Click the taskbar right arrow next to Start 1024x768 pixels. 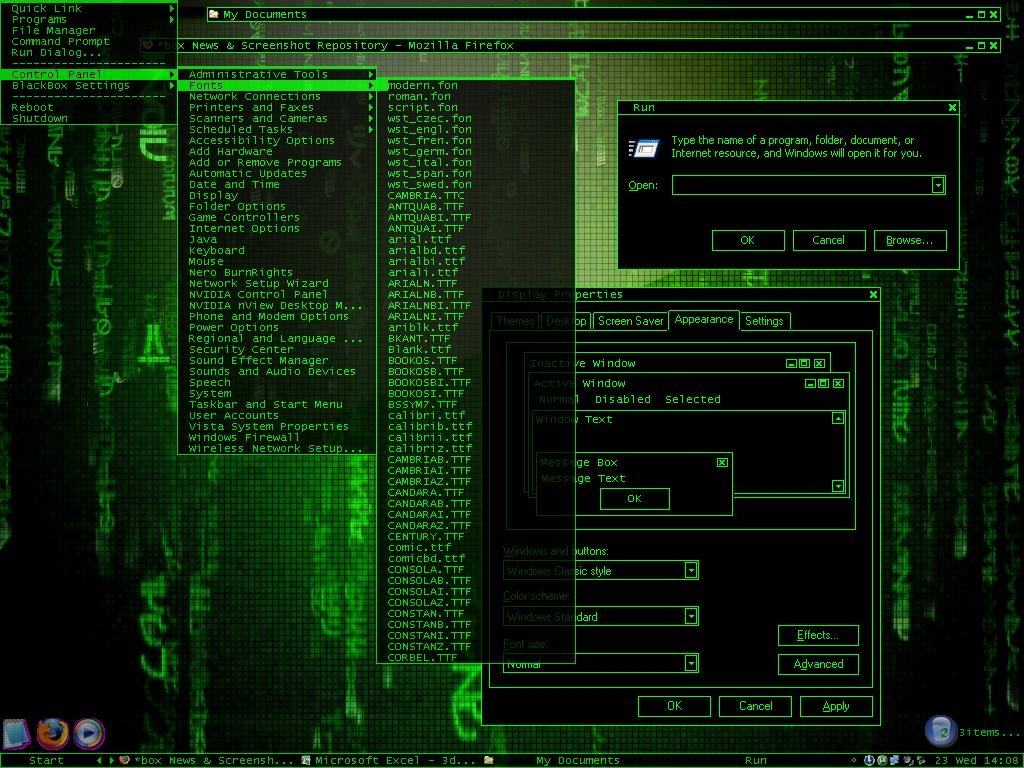click(112, 760)
